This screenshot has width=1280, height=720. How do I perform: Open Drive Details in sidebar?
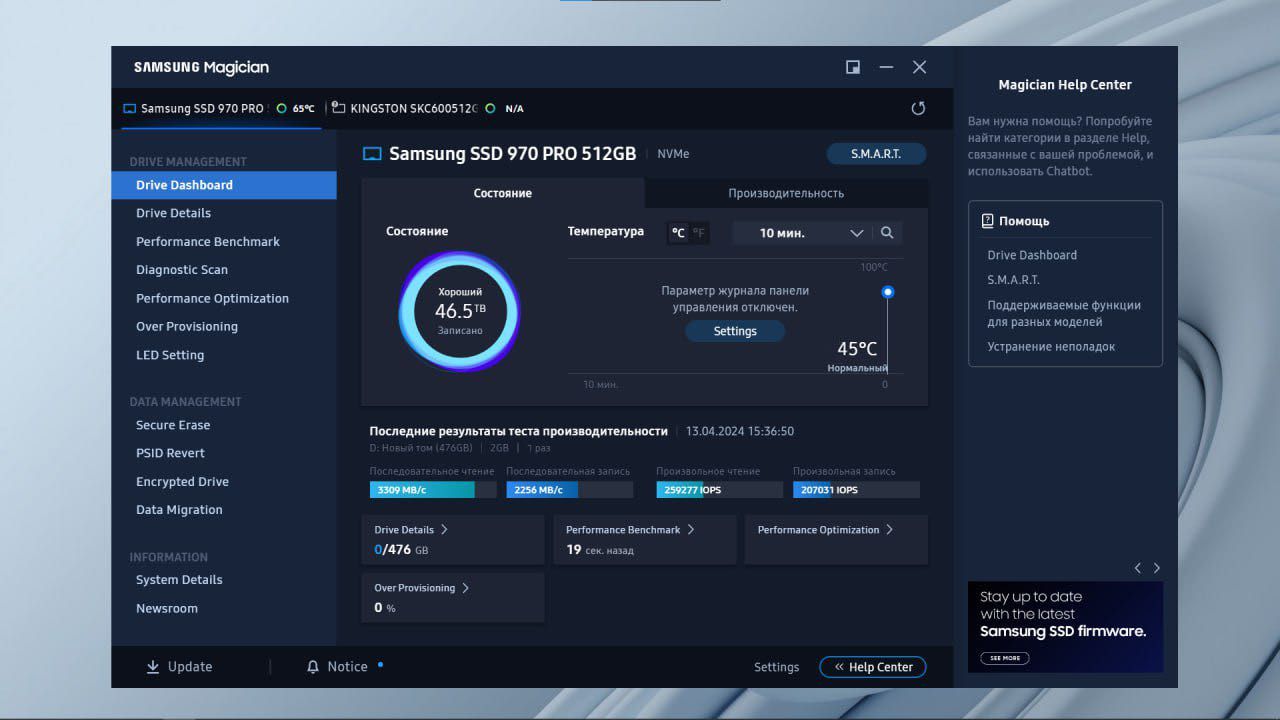tap(173, 213)
